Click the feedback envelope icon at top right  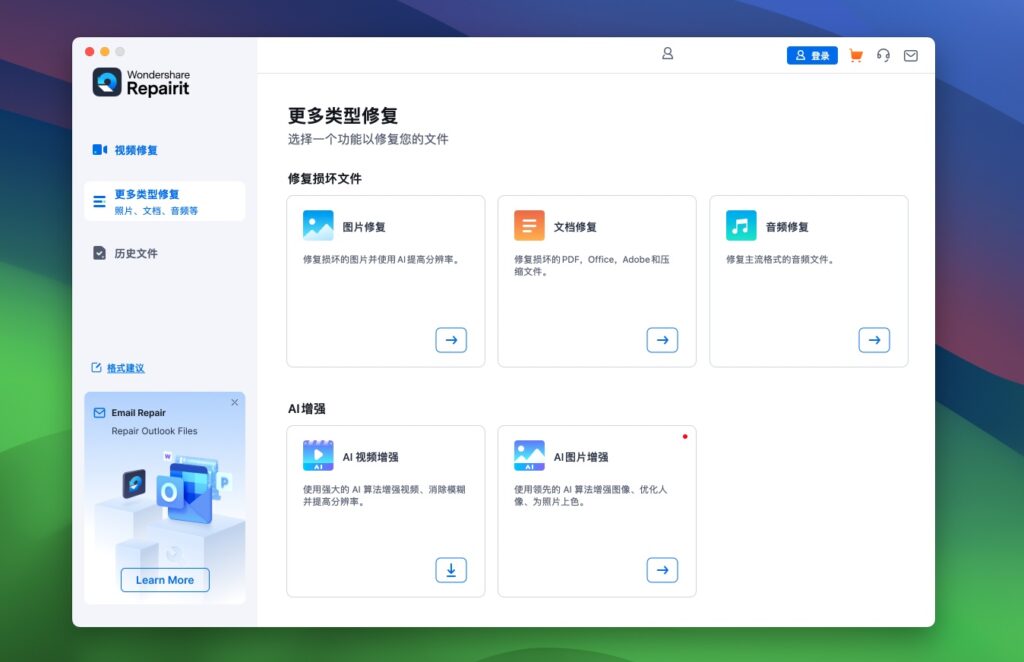[x=910, y=56]
